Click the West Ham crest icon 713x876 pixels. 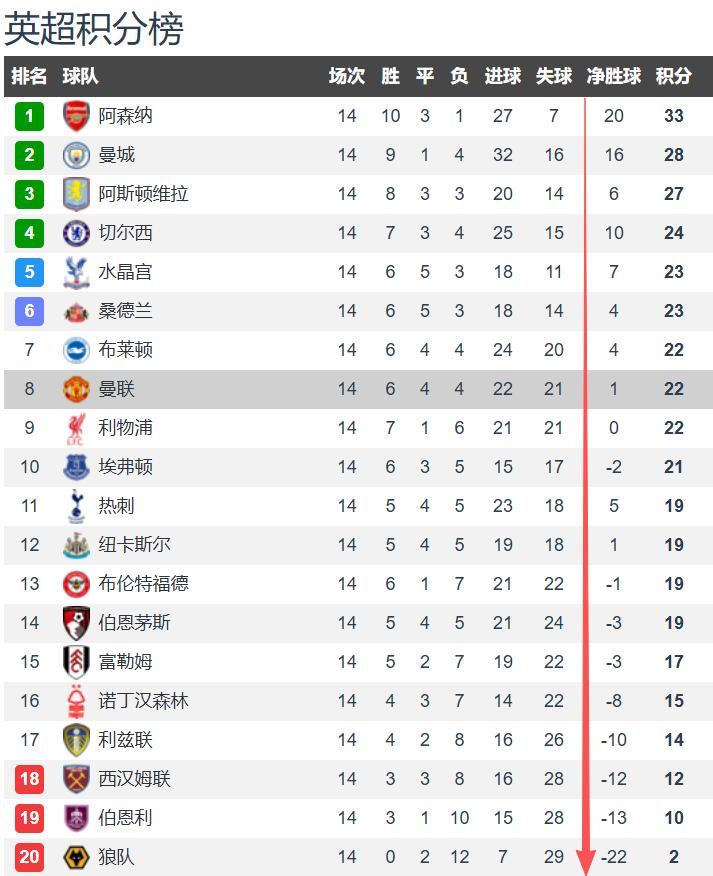click(x=77, y=779)
